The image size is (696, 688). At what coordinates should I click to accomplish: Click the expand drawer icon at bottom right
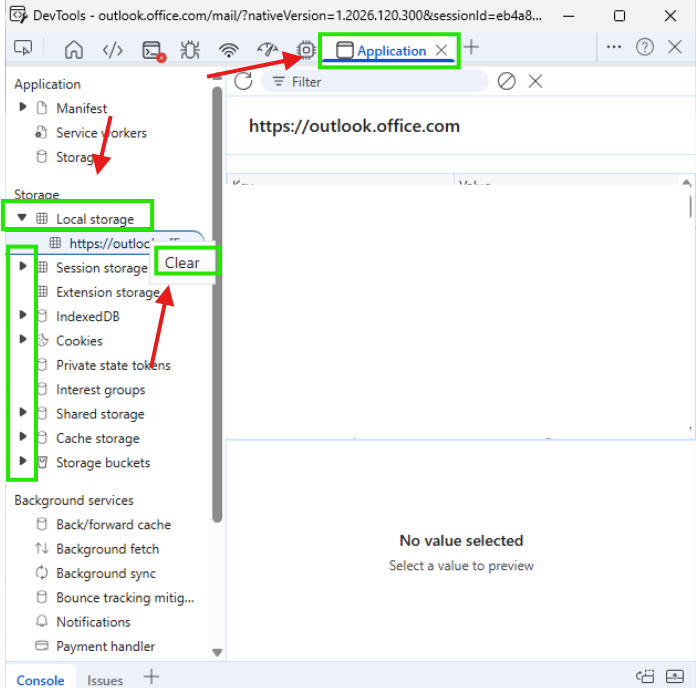tap(675, 676)
